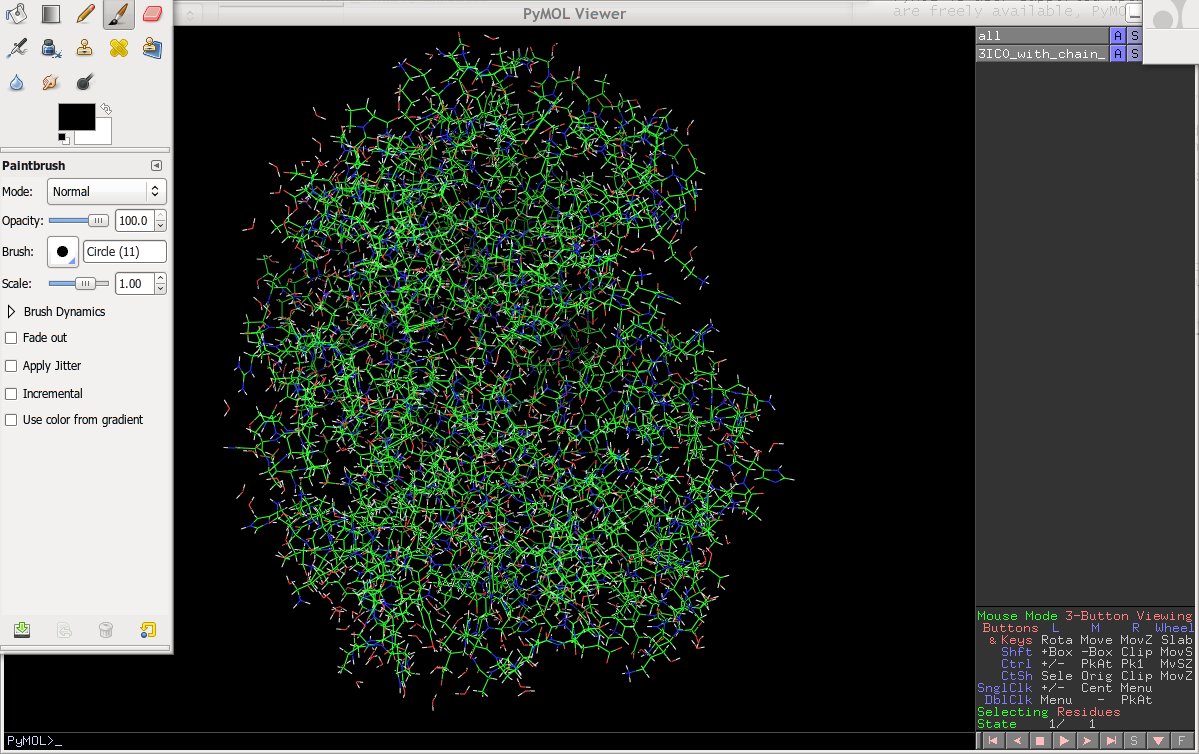Screen dimensions: 1199x754
Task: Stop movie playback in PyMOL
Action: coord(1040,740)
